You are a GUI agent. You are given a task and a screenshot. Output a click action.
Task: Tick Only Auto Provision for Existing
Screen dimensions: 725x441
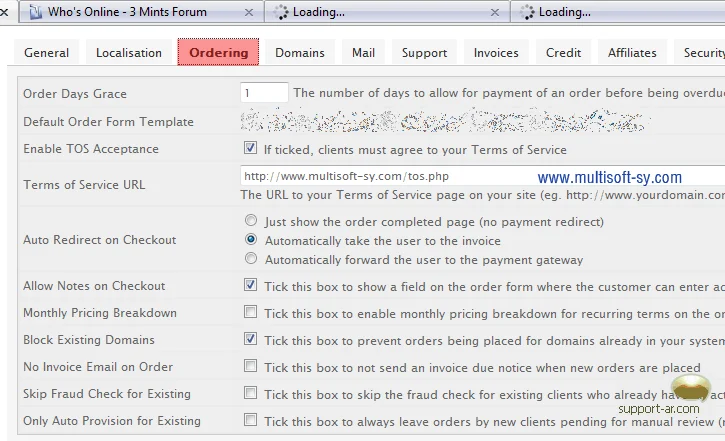point(250,421)
